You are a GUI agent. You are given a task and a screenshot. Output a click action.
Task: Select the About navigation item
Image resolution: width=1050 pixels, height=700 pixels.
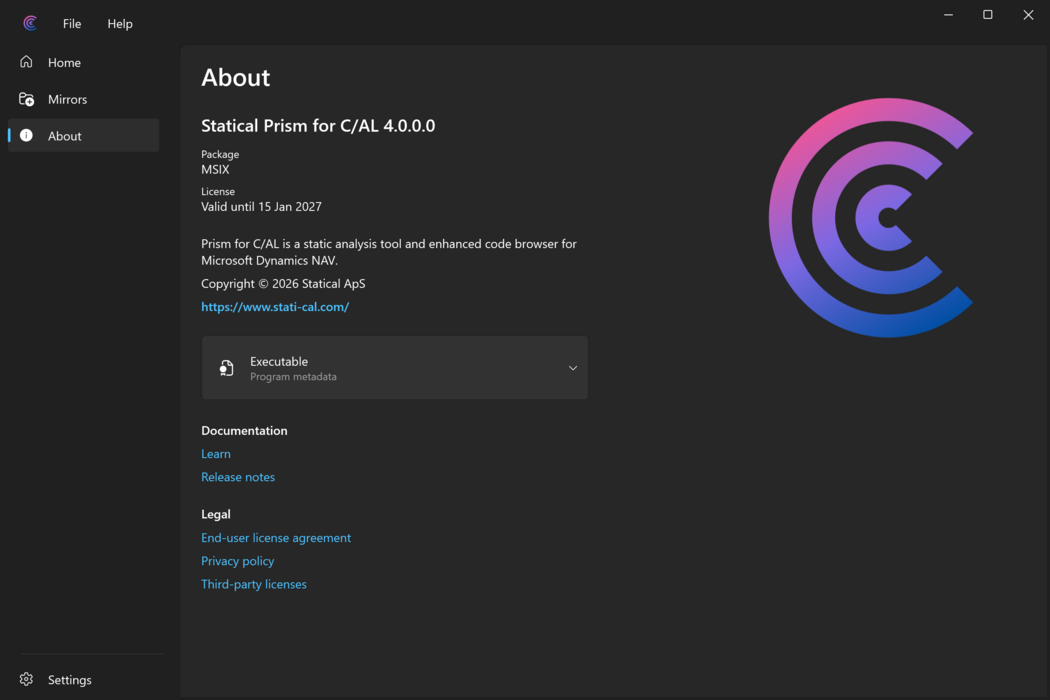coord(84,135)
